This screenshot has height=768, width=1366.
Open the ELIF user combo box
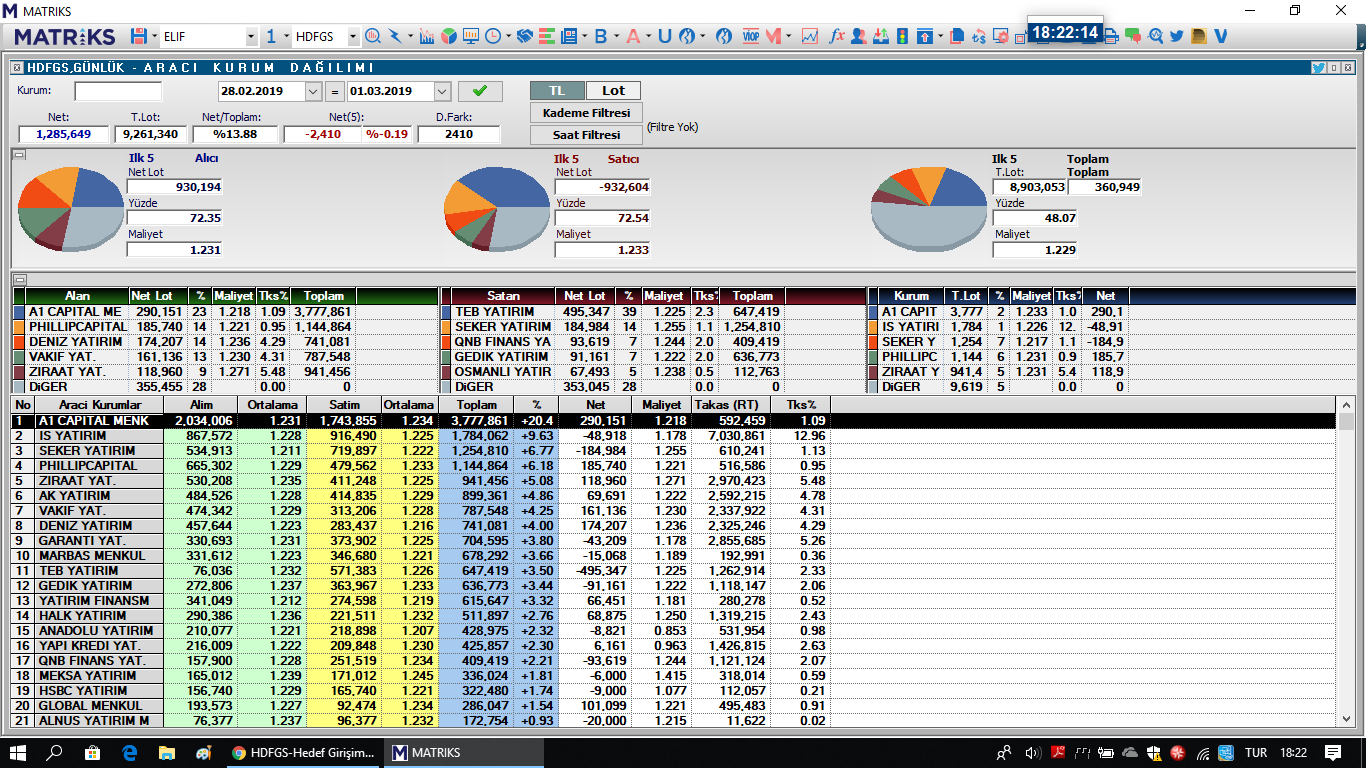tap(209, 37)
